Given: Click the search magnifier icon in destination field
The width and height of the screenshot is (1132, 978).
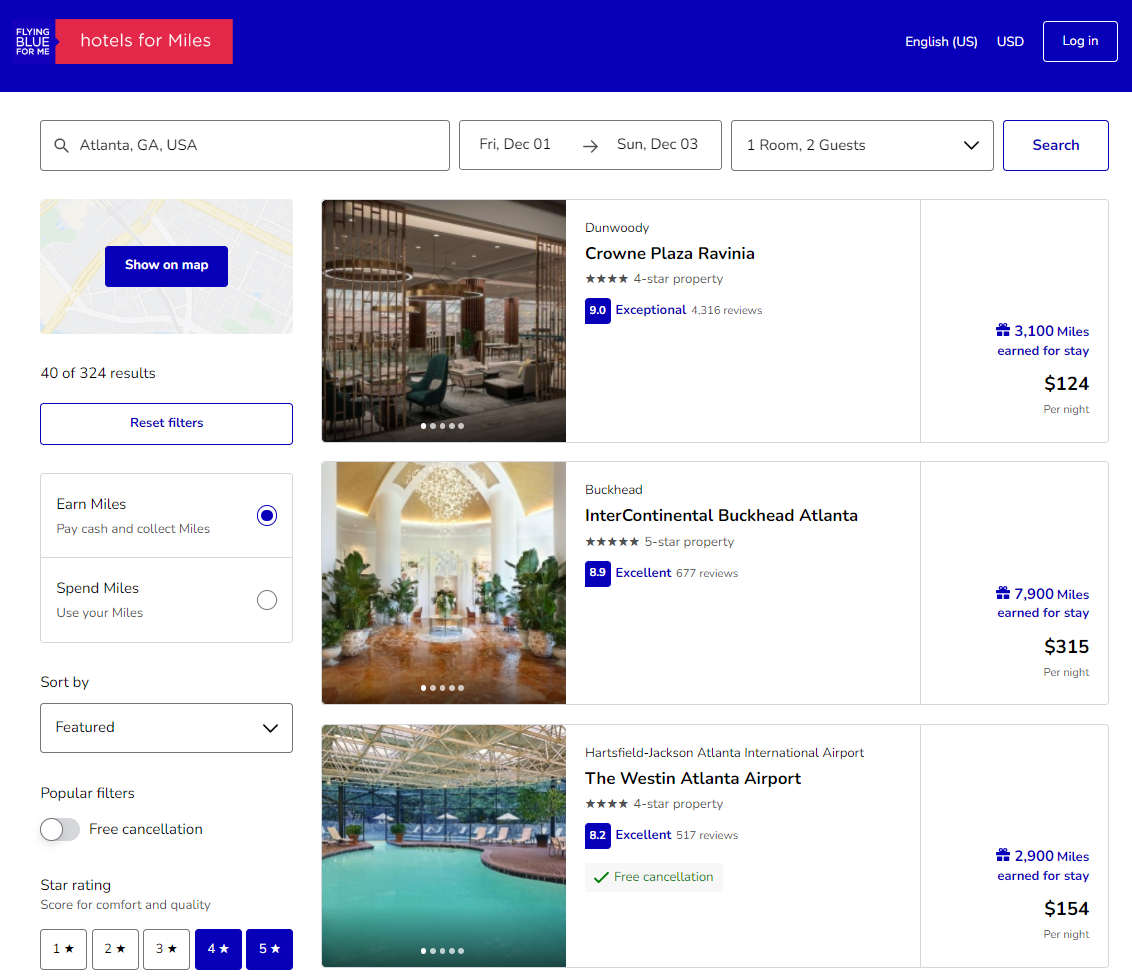Looking at the screenshot, I should [x=62, y=145].
